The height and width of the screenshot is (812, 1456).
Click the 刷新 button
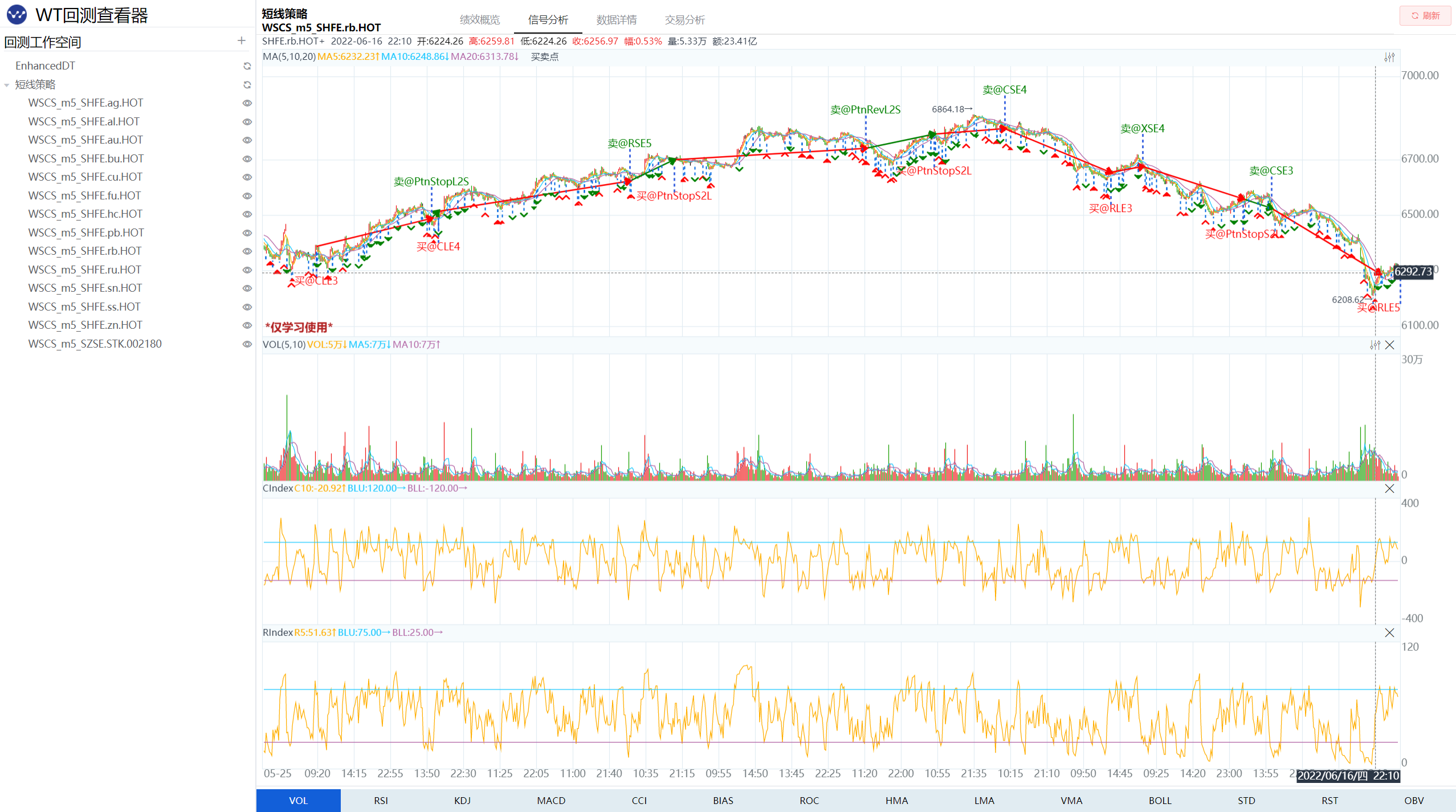[1425, 15]
